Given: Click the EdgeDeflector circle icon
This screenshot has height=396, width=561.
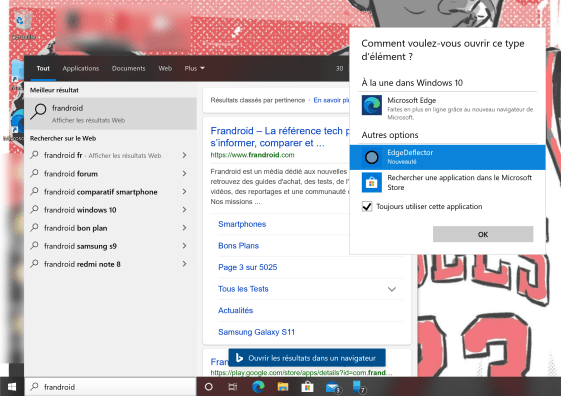Looking at the screenshot, I should pos(371,157).
